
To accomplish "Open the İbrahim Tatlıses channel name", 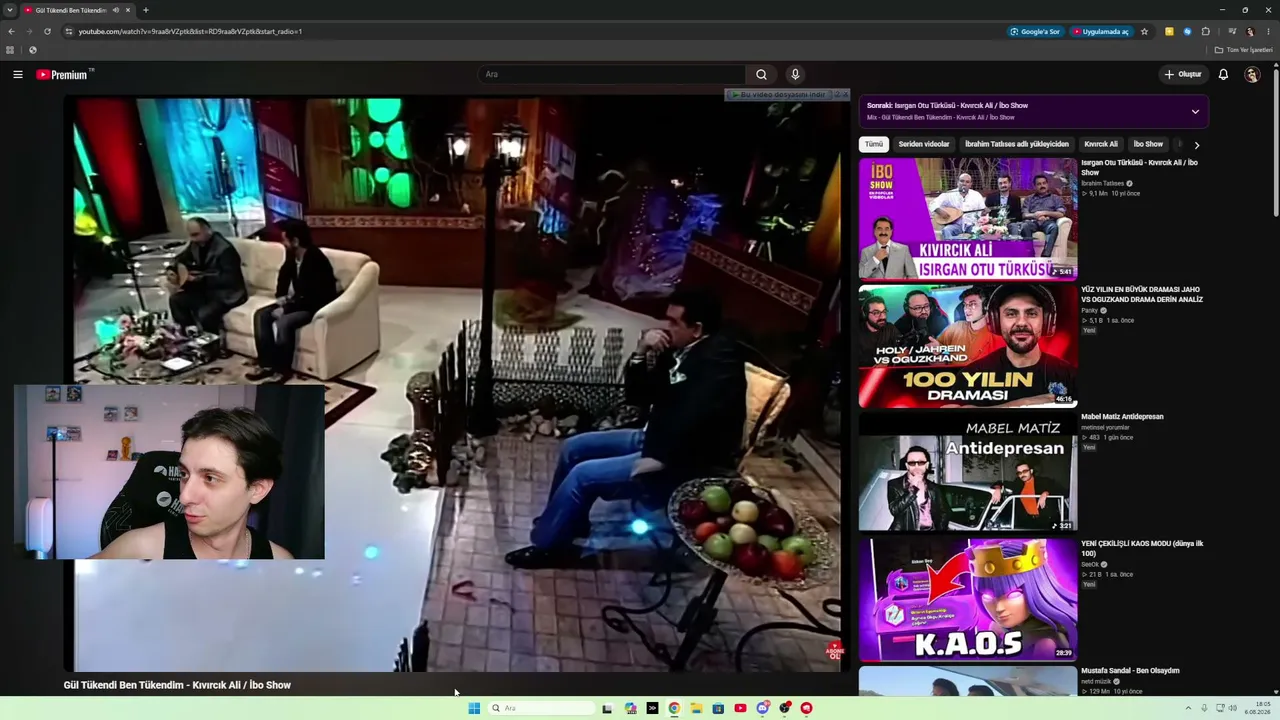I will click(x=1102, y=183).
